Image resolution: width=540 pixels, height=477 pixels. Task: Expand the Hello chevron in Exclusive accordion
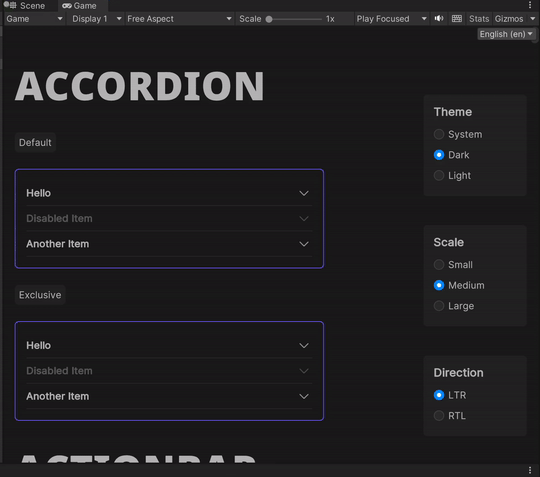coord(304,345)
